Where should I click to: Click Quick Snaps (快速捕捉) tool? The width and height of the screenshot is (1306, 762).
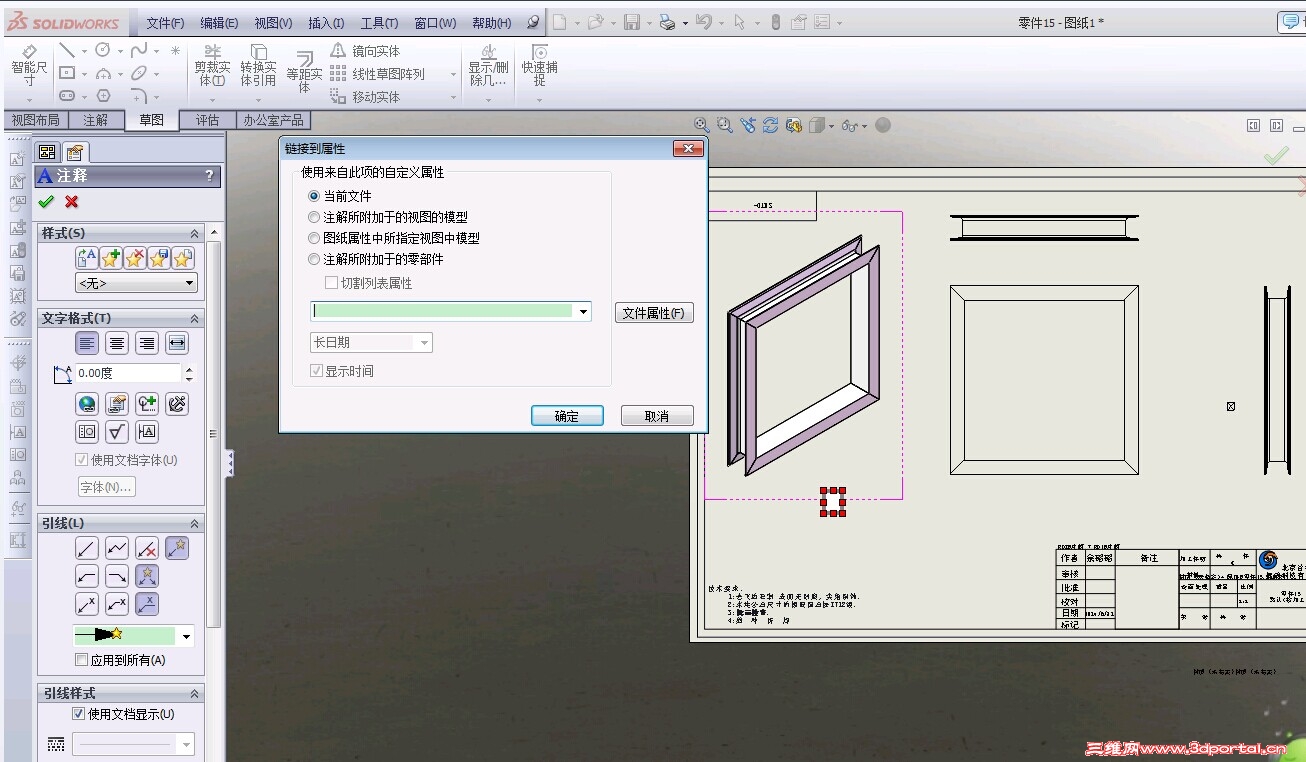(x=540, y=66)
